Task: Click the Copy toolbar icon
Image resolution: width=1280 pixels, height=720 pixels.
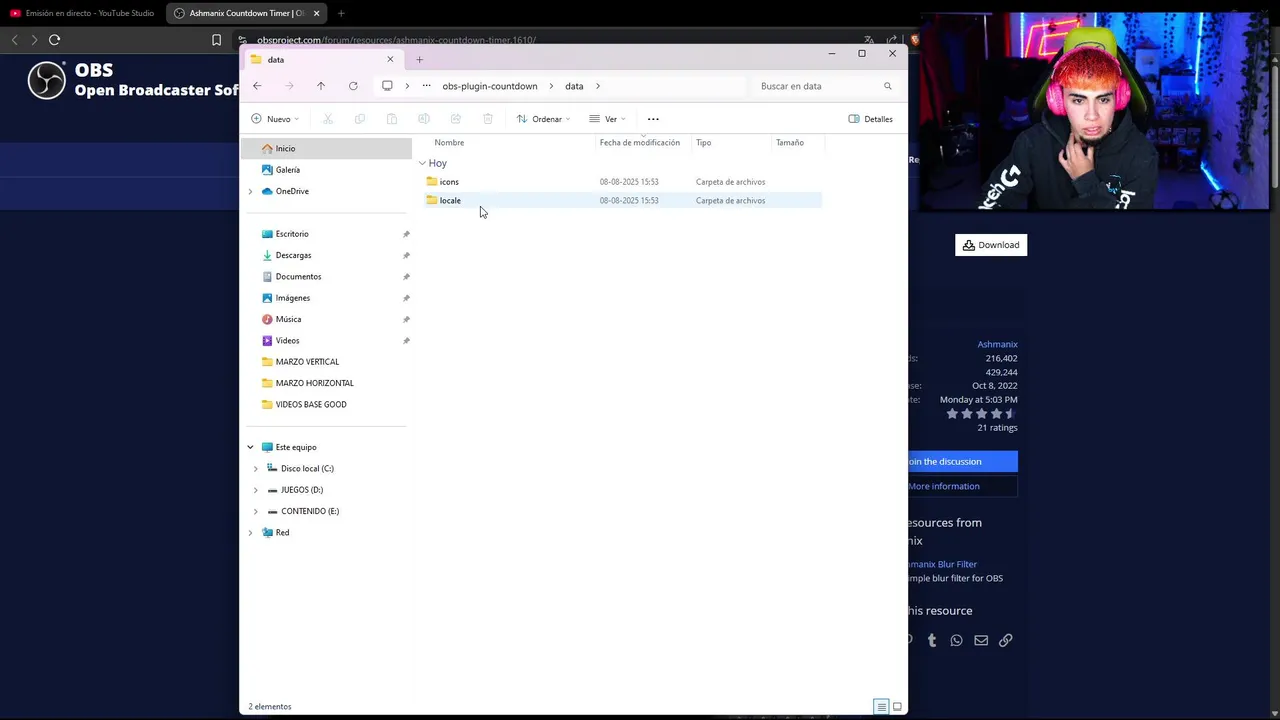Action: [x=359, y=119]
